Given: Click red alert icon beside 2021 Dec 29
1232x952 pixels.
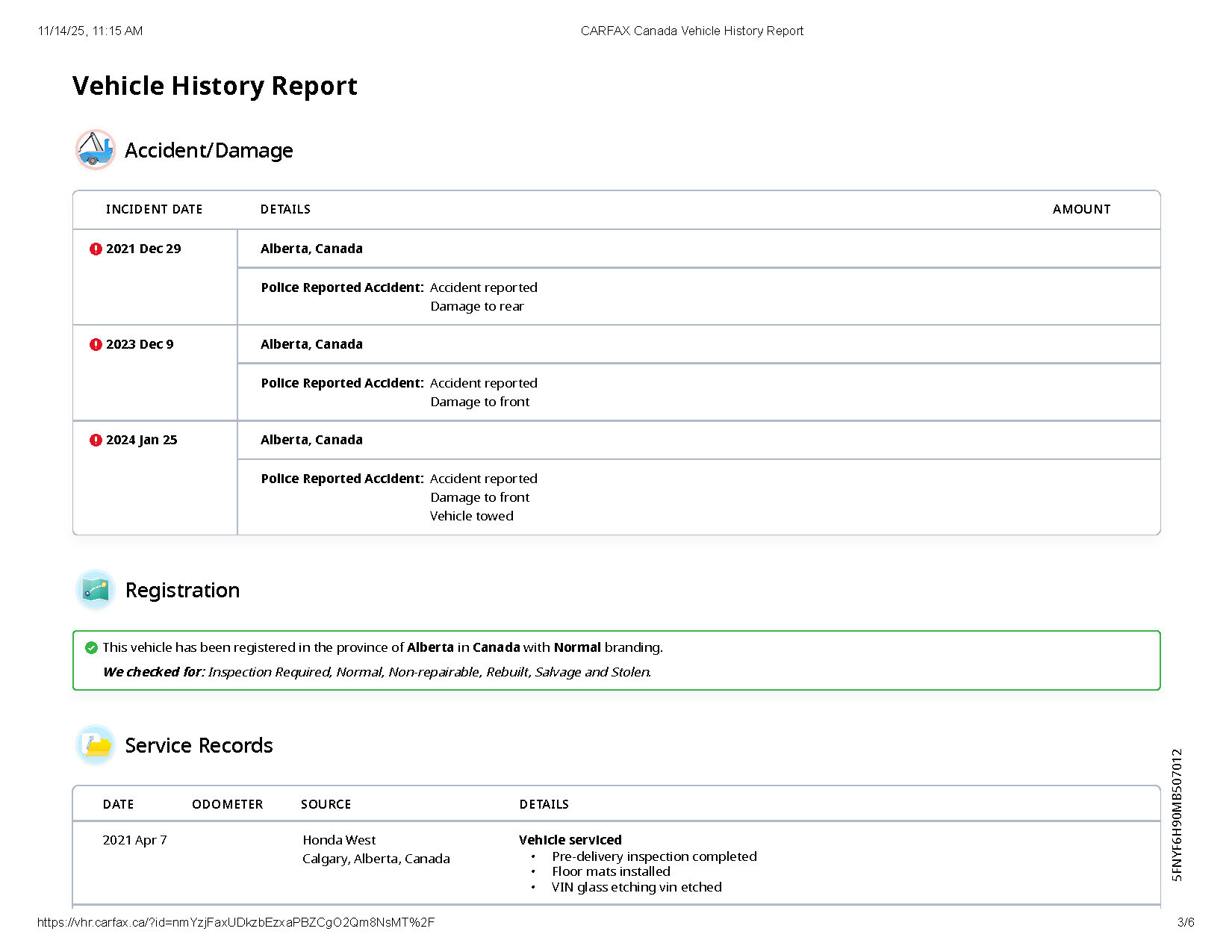Looking at the screenshot, I should pyautogui.click(x=96, y=249).
